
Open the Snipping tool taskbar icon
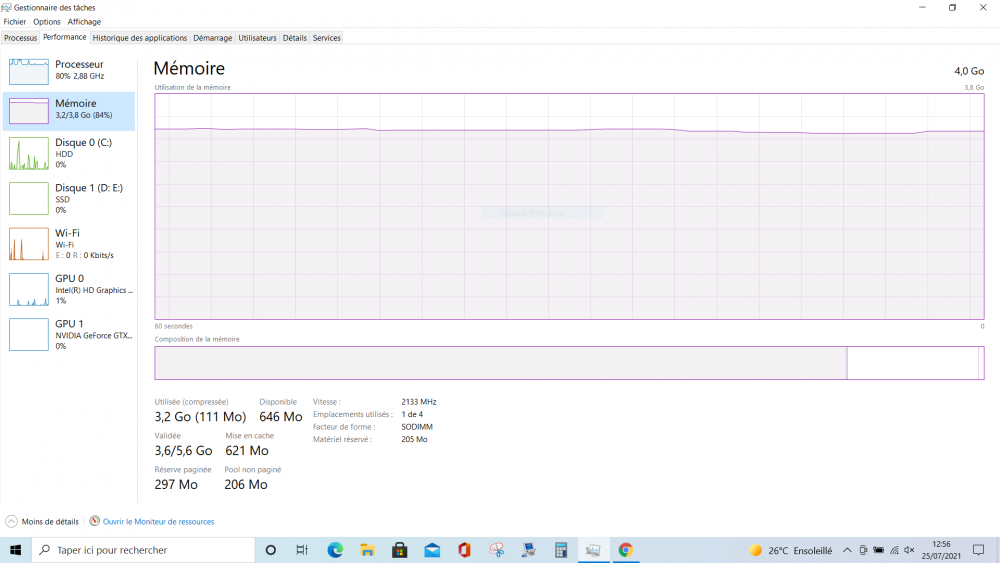pyautogui.click(x=497, y=550)
